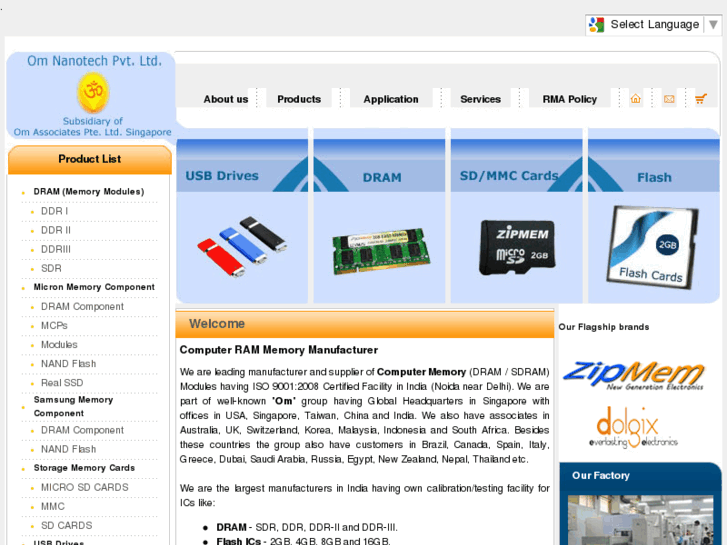Click the 2GB Flash Cards image
This screenshot has width=727, height=545.
click(x=652, y=247)
